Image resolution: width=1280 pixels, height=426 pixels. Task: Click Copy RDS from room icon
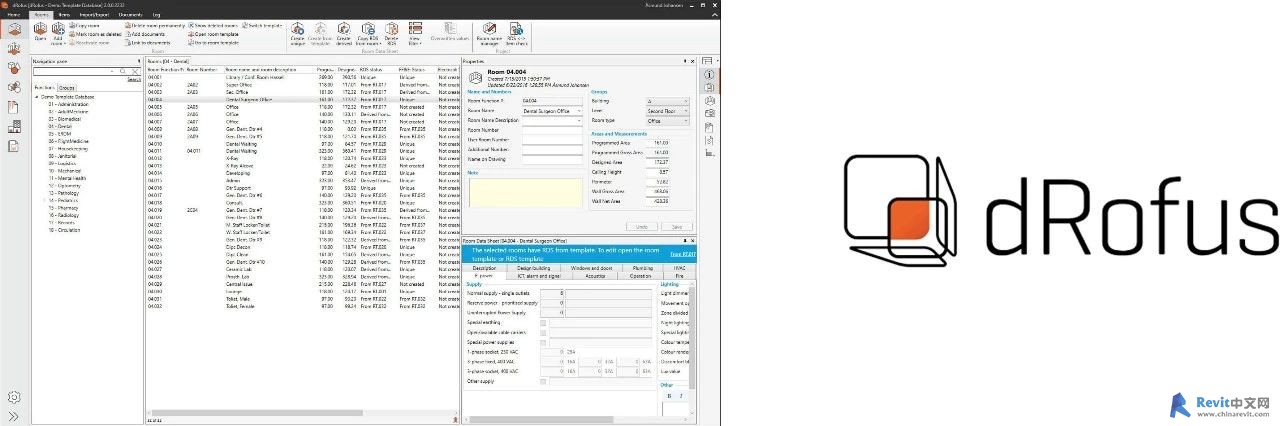point(369,33)
